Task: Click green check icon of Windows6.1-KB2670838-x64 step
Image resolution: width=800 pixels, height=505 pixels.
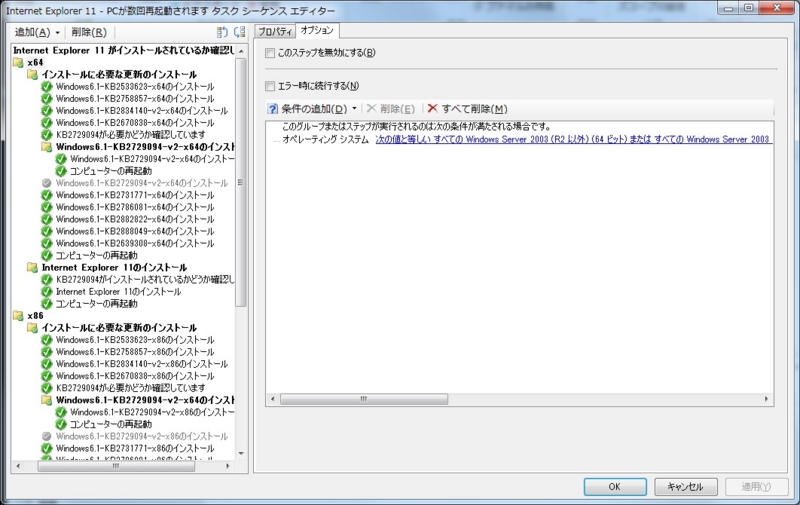Action: [47, 122]
